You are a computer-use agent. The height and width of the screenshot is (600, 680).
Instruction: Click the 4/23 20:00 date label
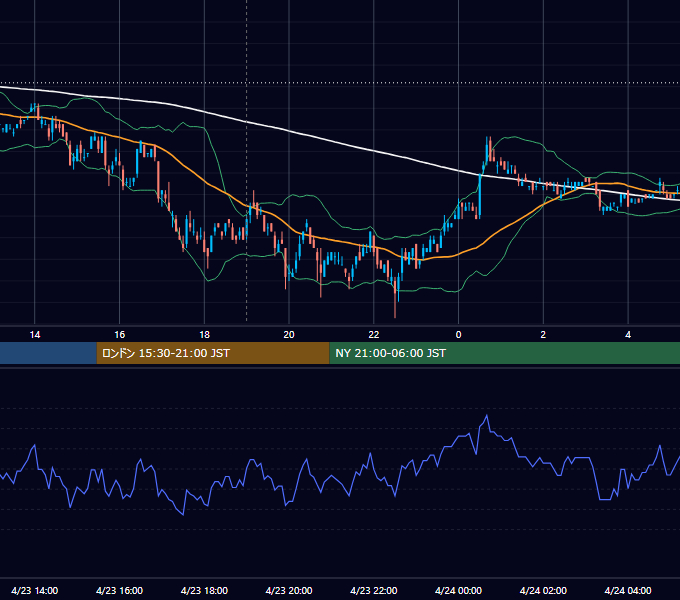[289, 590]
